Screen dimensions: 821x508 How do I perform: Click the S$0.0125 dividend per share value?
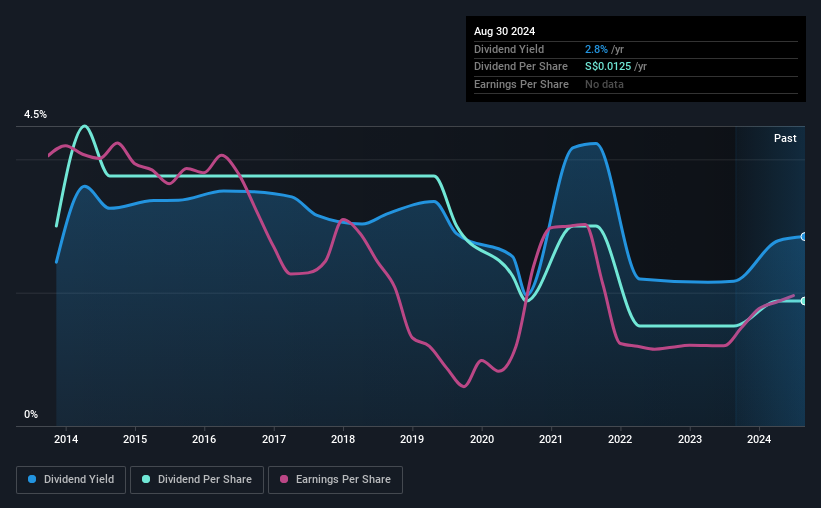pos(608,67)
